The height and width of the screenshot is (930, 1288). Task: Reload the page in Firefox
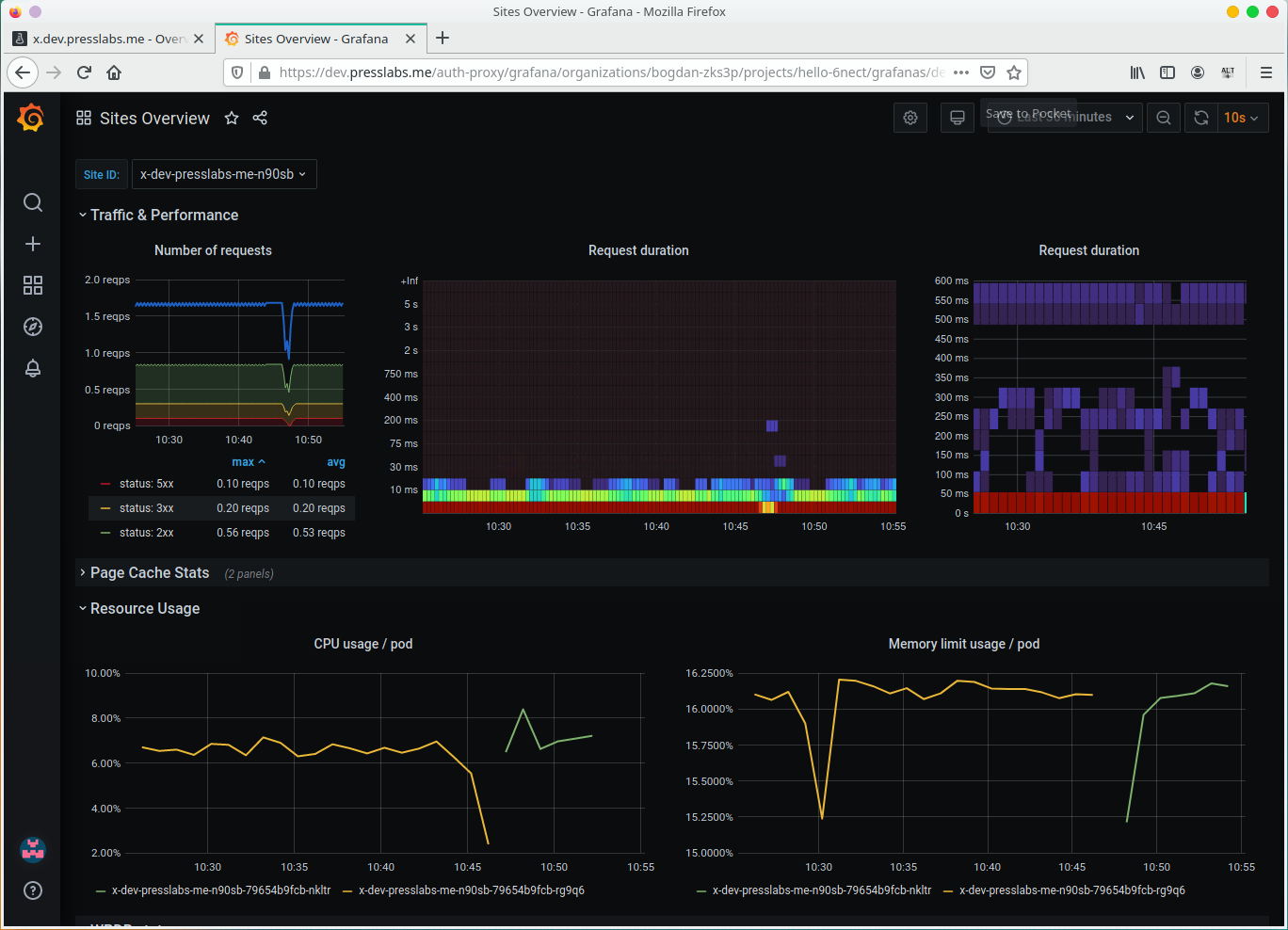pyautogui.click(x=84, y=72)
